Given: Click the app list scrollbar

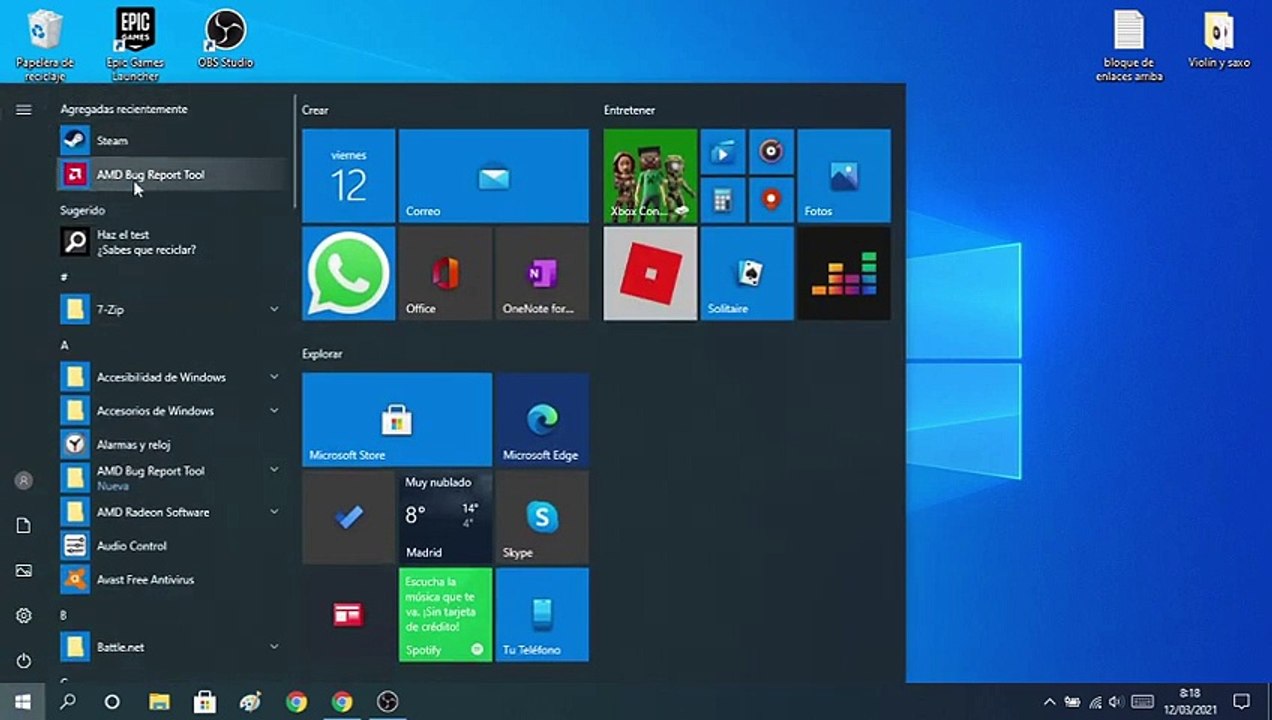Looking at the screenshot, I should click(294, 152).
